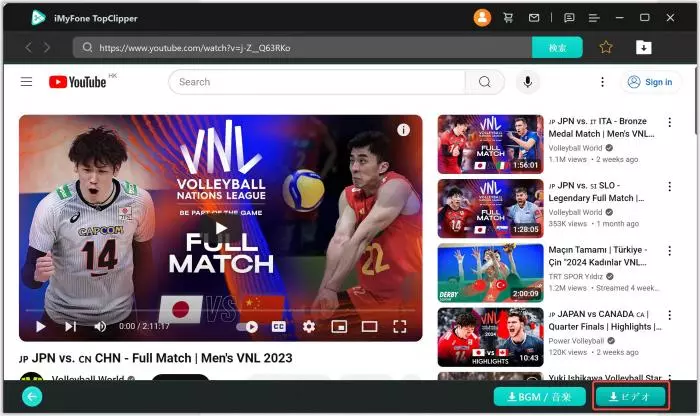Open the mail envelope icon
Screen dimensions: 700x416
tap(534, 18)
